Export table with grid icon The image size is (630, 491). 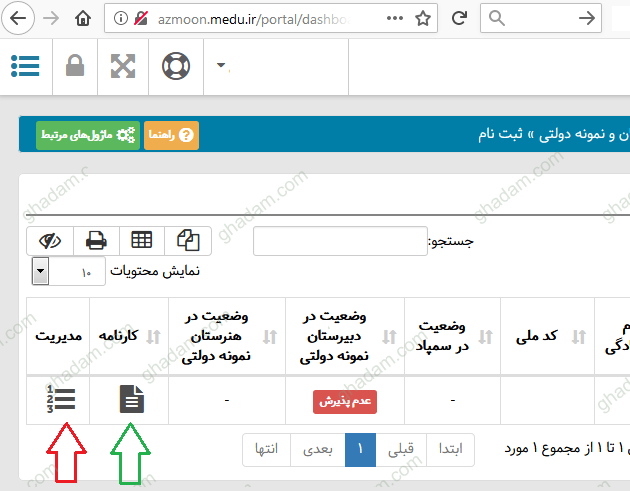click(x=142, y=241)
